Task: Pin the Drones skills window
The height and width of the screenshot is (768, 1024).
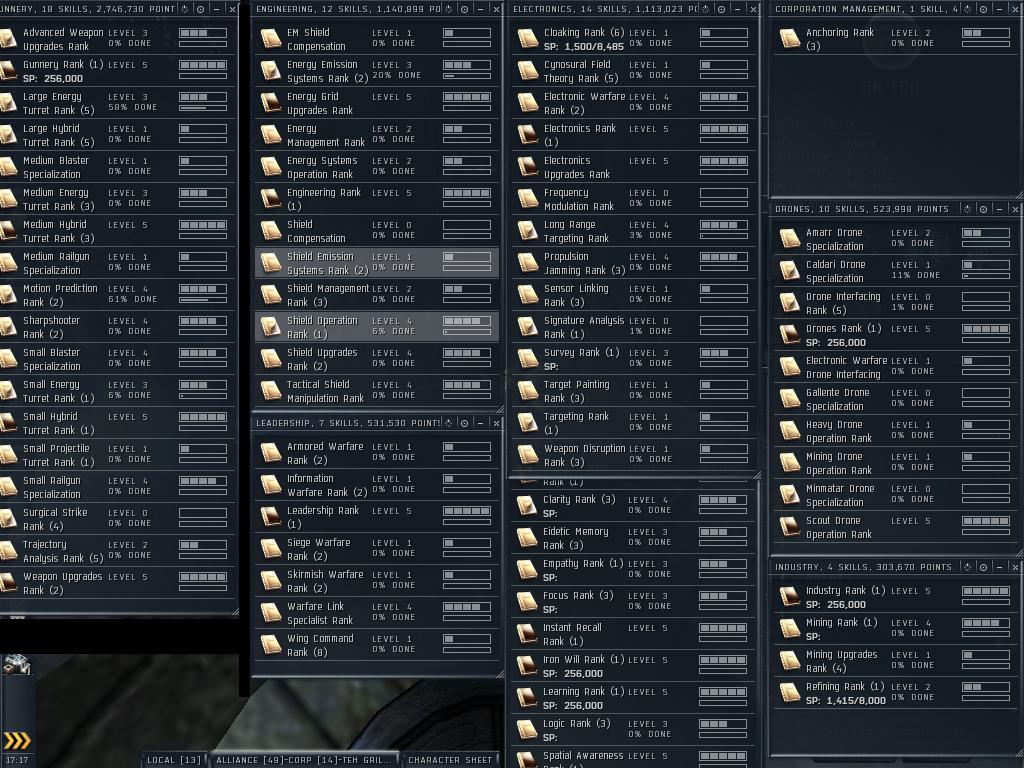Action: pos(983,209)
